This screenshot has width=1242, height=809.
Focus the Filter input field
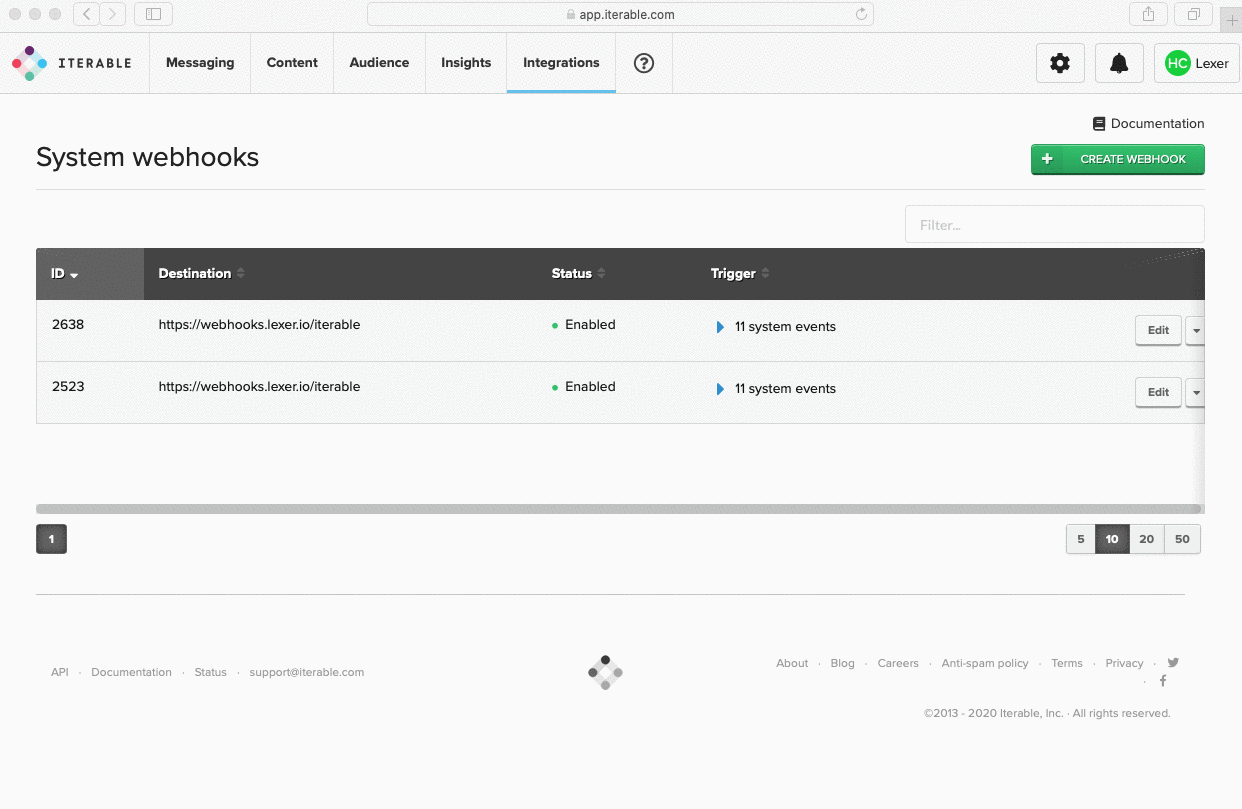point(1055,224)
